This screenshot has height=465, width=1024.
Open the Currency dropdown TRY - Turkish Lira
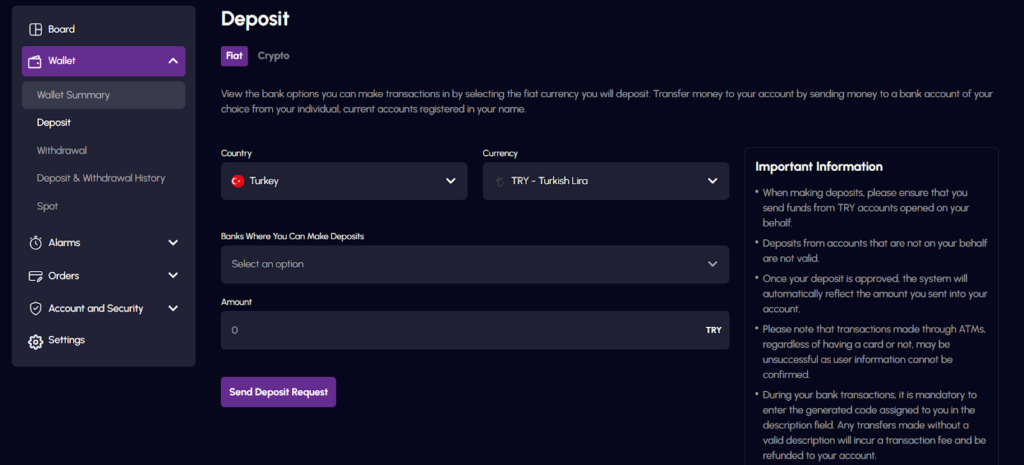[606, 181]
